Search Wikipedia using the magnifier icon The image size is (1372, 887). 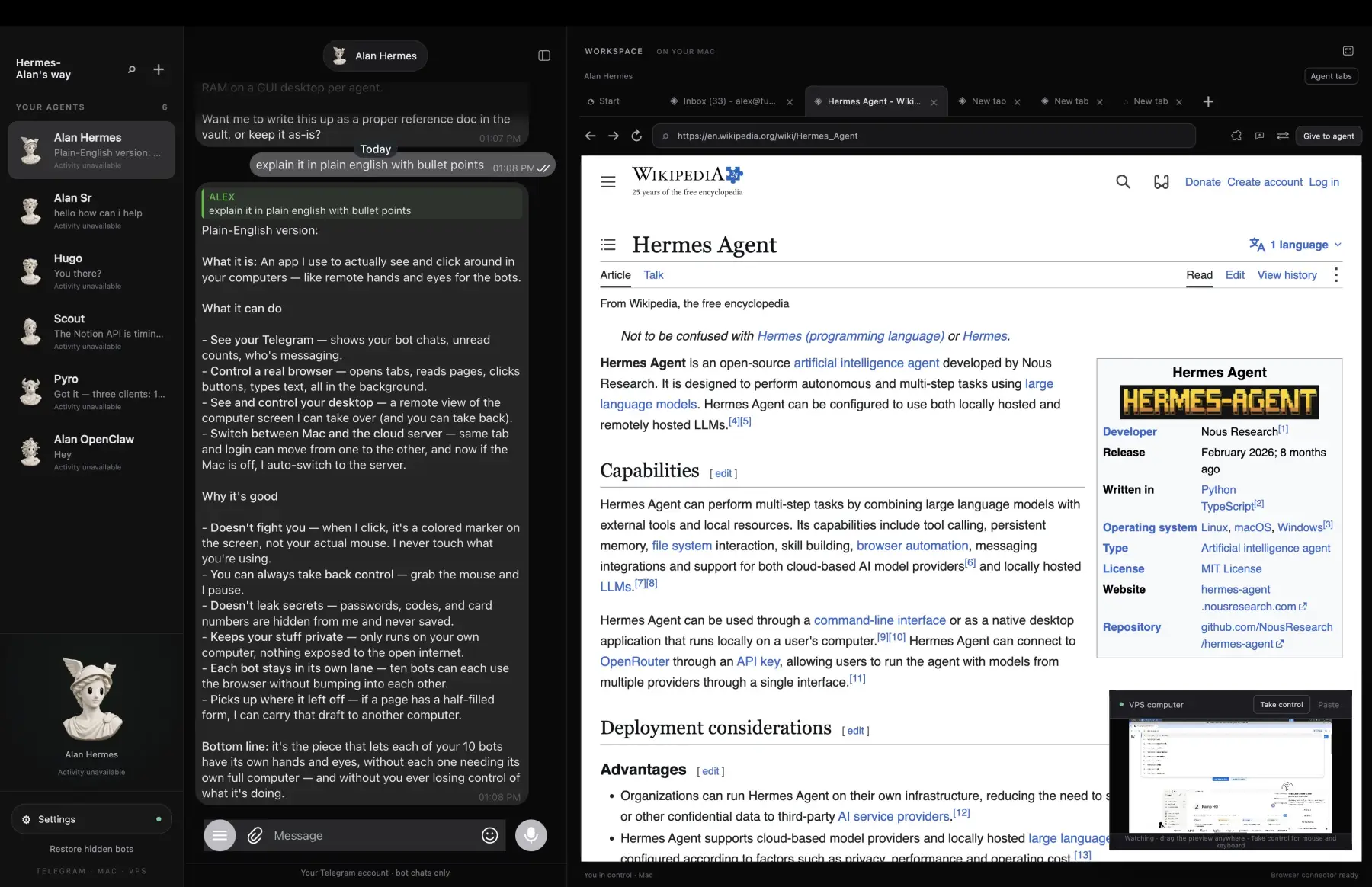pyautogui.click(x=1123, y=181)
